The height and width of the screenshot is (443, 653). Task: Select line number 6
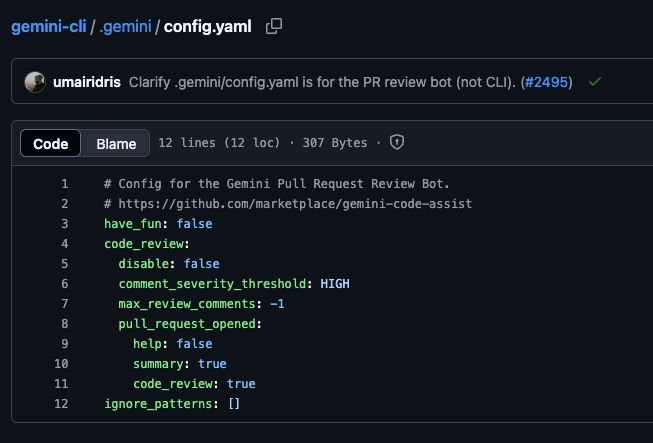65,284
